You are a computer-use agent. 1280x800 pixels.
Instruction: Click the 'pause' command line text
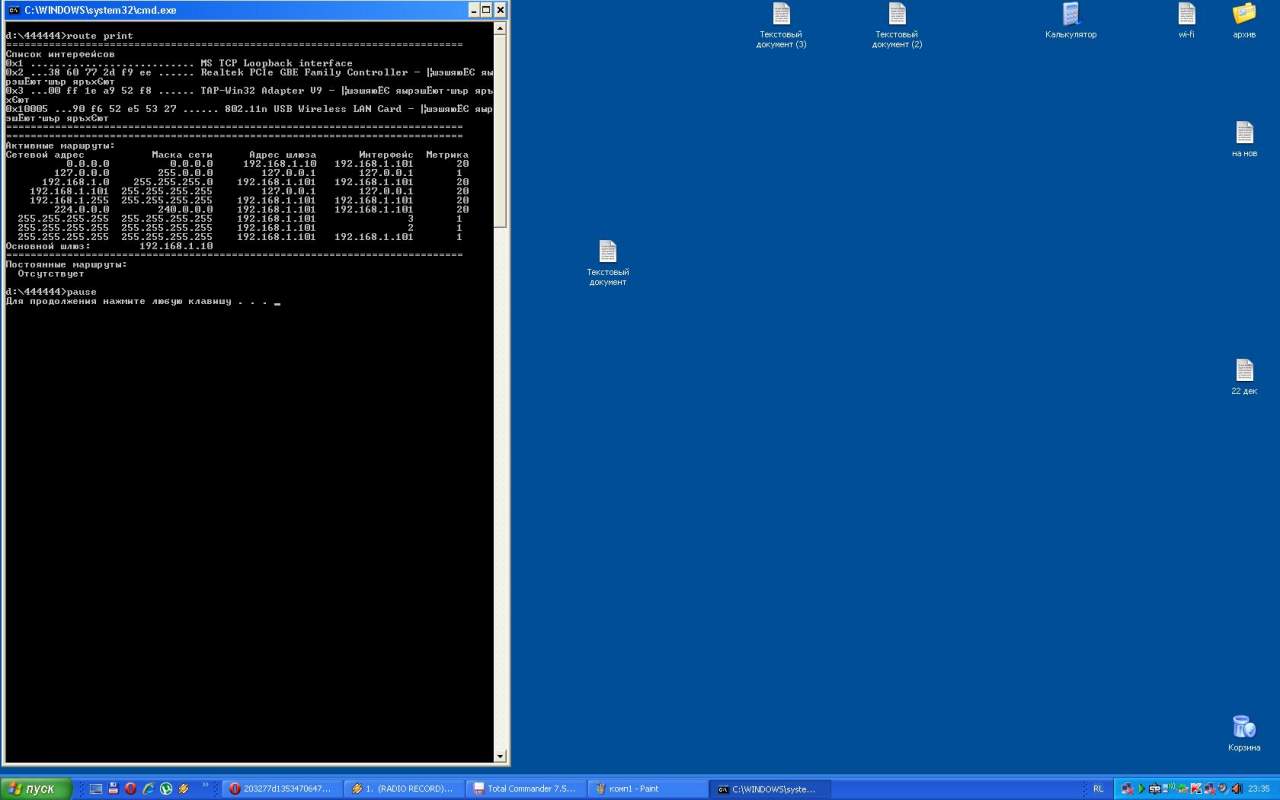pyautogui.click(x=82, y=292)
